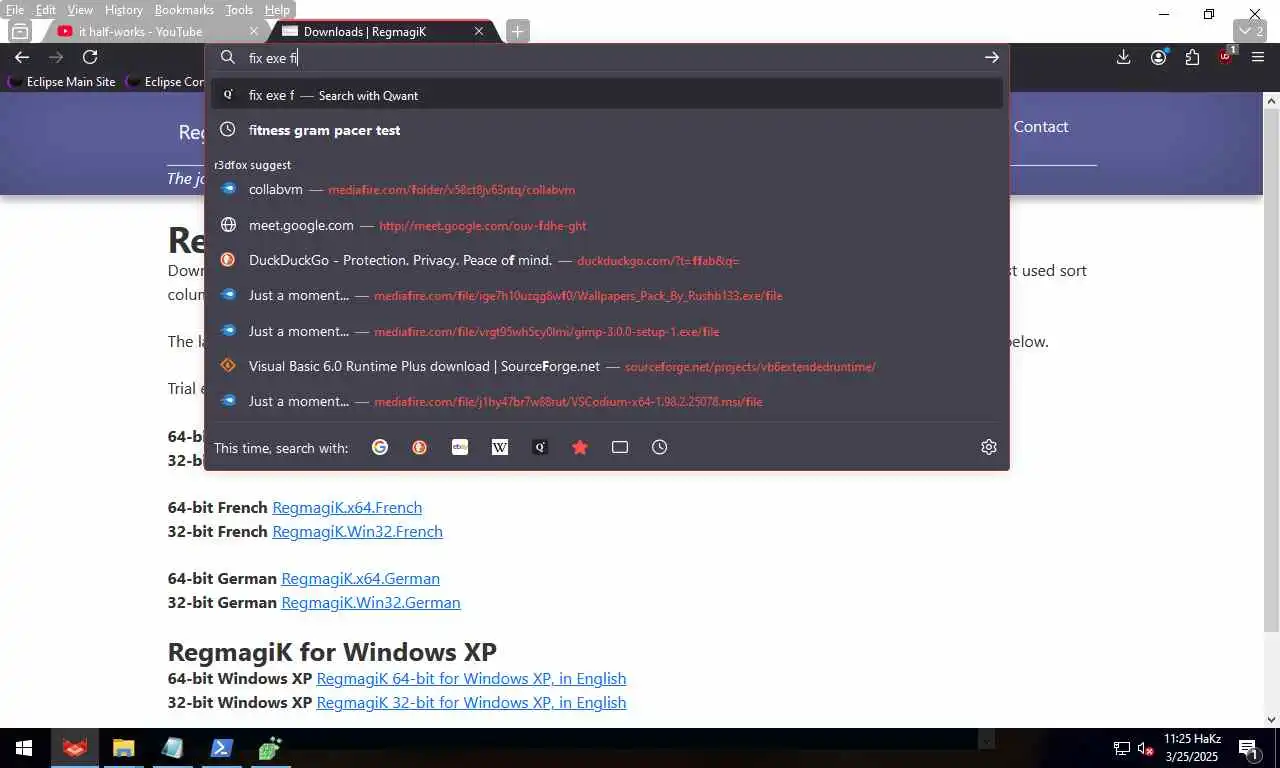Open RegmagiK 32-bit for Windows XP link
Viewport: 1280px width, 768px height.
pos(471,702)
